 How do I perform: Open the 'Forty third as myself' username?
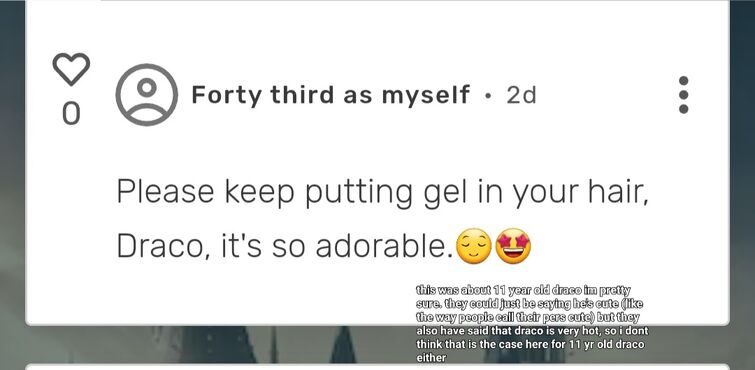[330, 94]
